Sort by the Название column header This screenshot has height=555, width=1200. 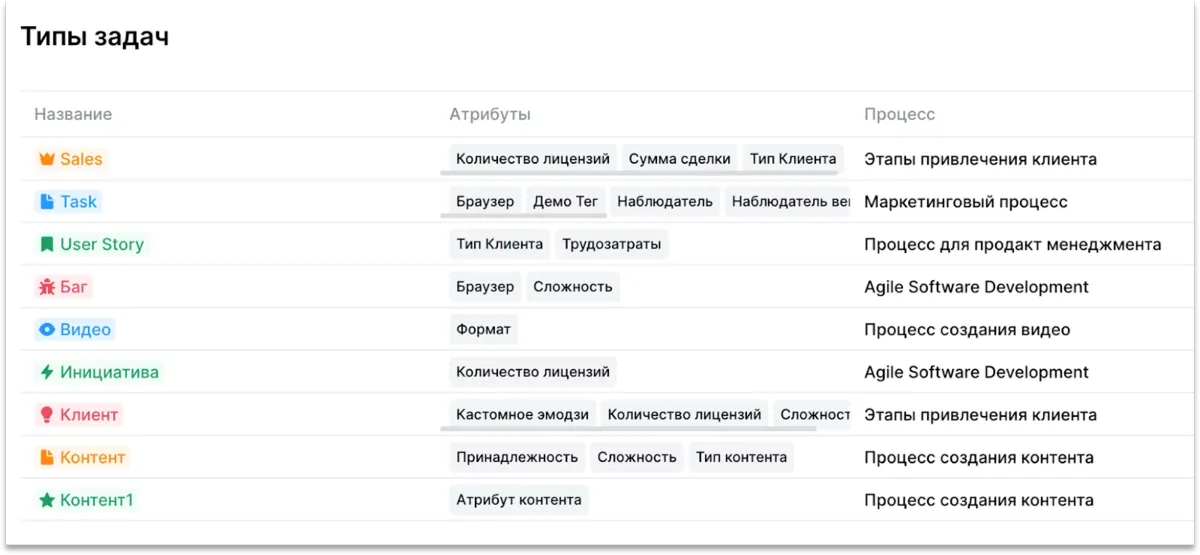73,114
